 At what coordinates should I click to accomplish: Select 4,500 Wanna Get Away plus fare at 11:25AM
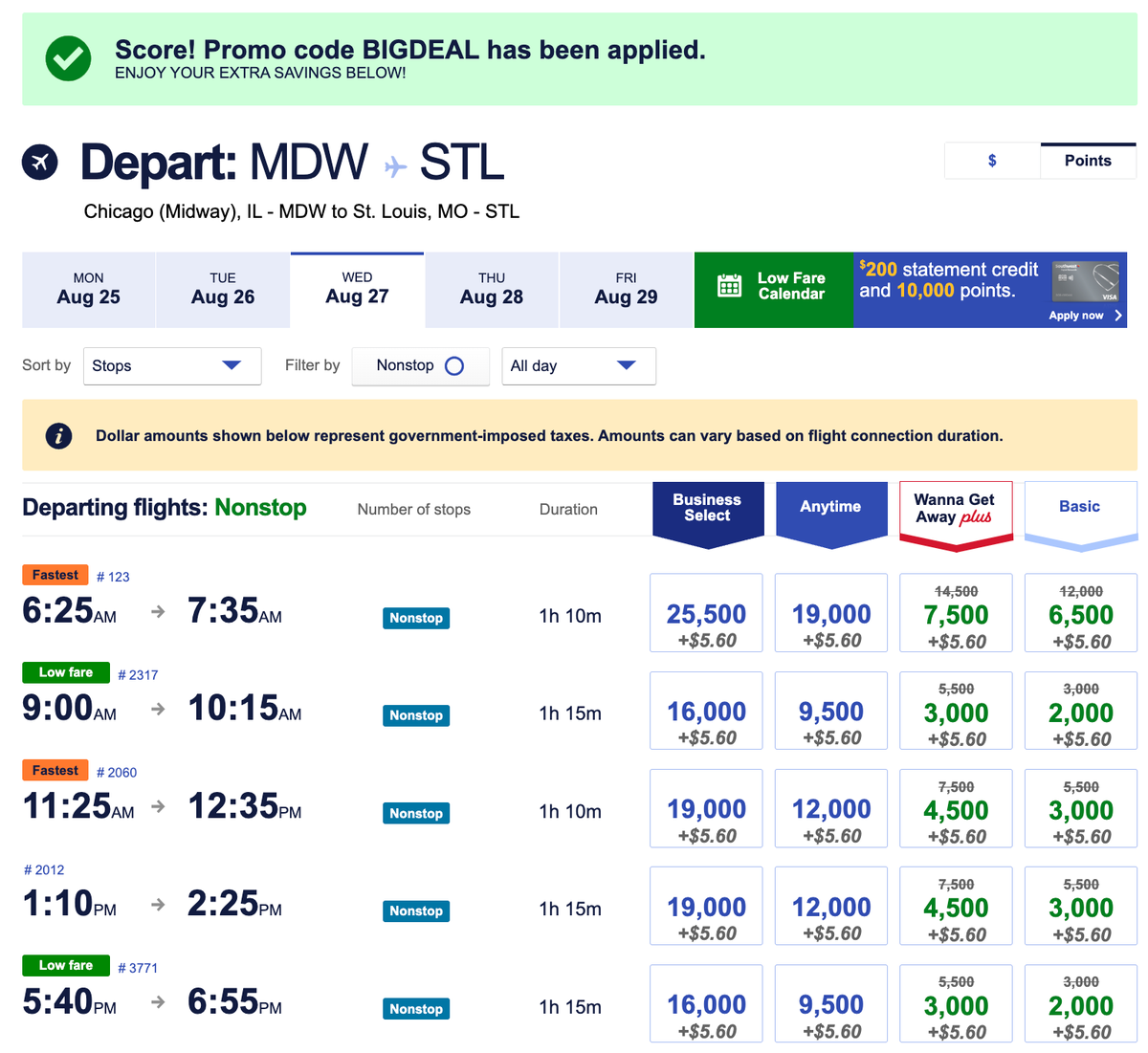[x=956, y=808]
